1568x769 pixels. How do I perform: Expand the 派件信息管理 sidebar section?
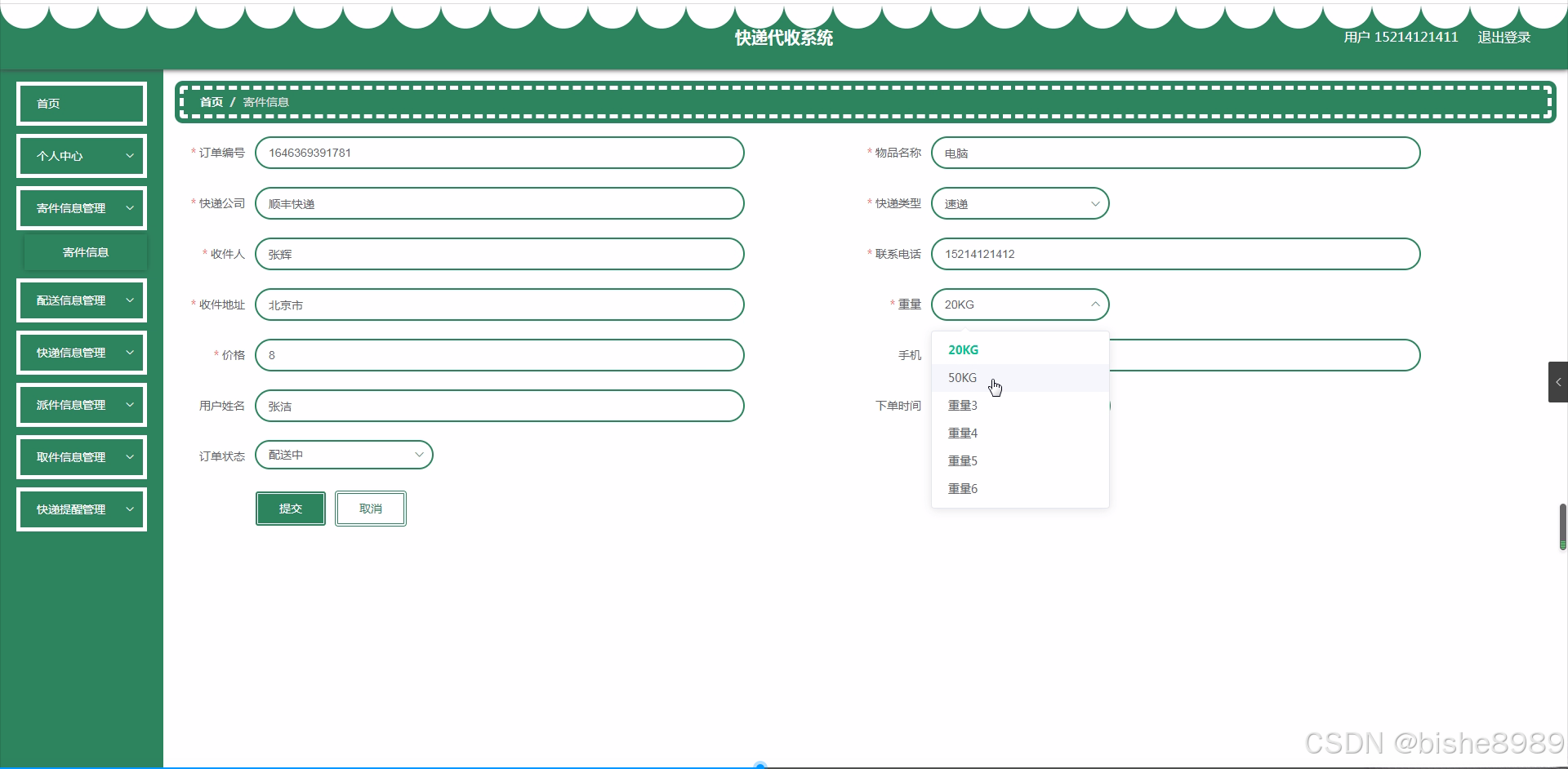81,404
